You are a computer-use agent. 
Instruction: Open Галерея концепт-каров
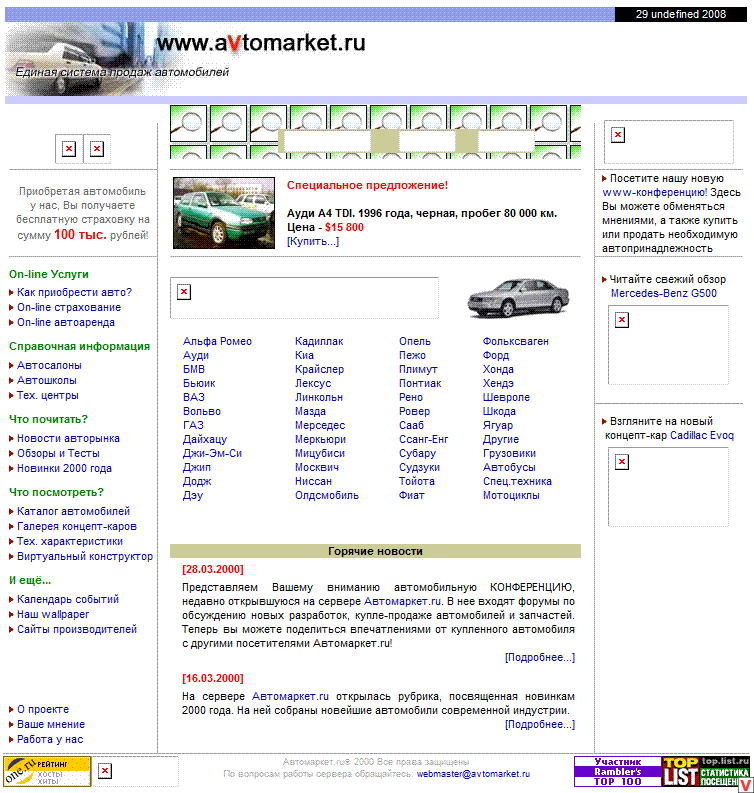pyautogui.click(x=77, y=526)
